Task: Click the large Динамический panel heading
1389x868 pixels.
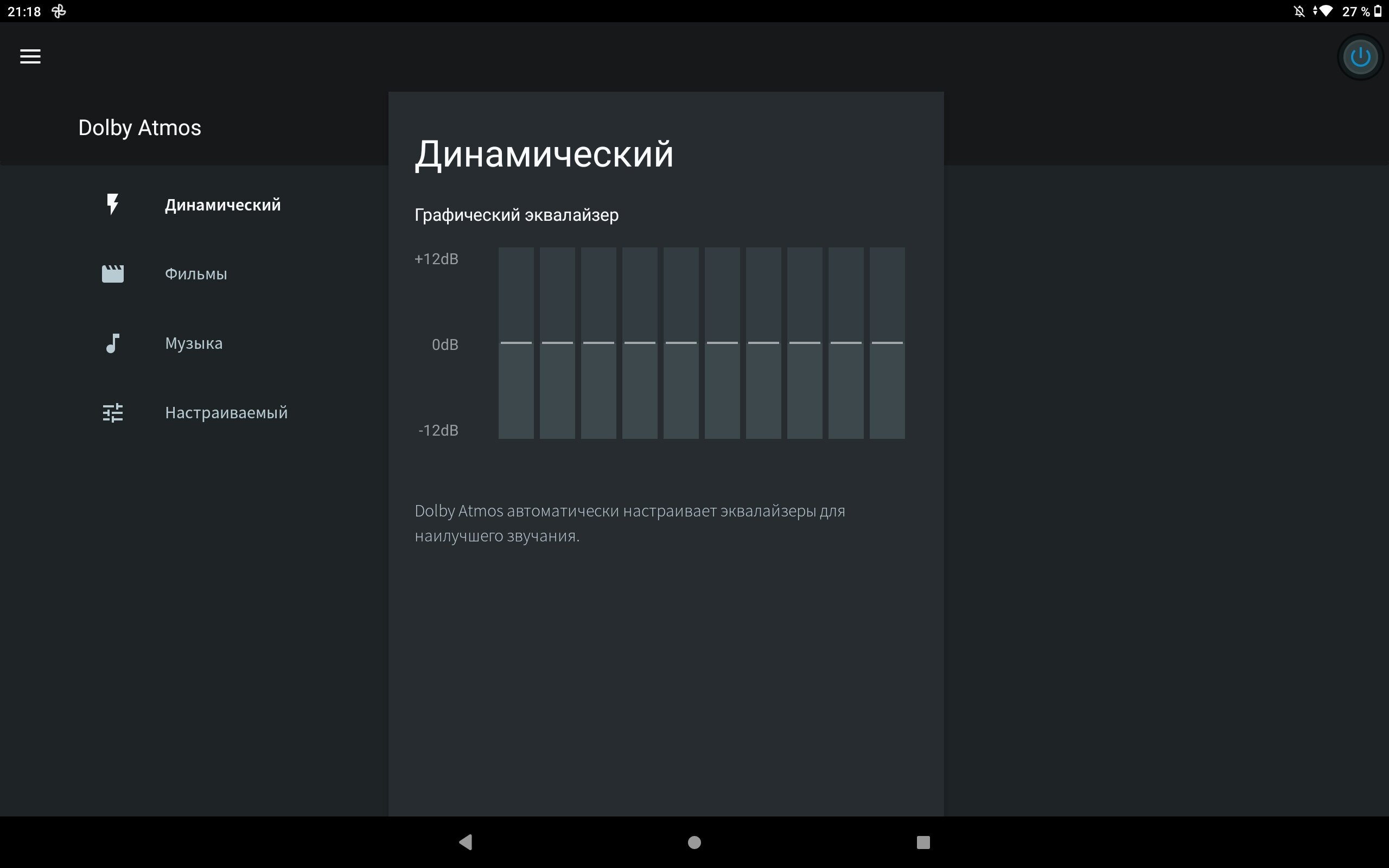Action: pyautogui.click(x=544, y=155)
